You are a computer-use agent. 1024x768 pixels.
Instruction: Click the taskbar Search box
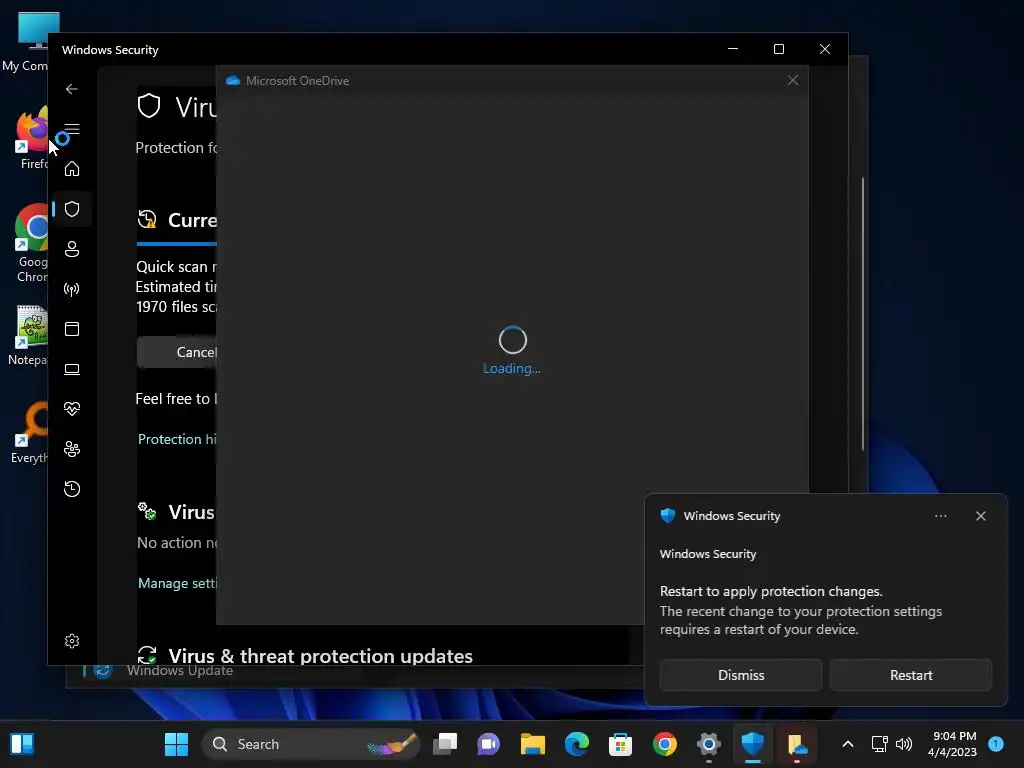click(310, 744)
